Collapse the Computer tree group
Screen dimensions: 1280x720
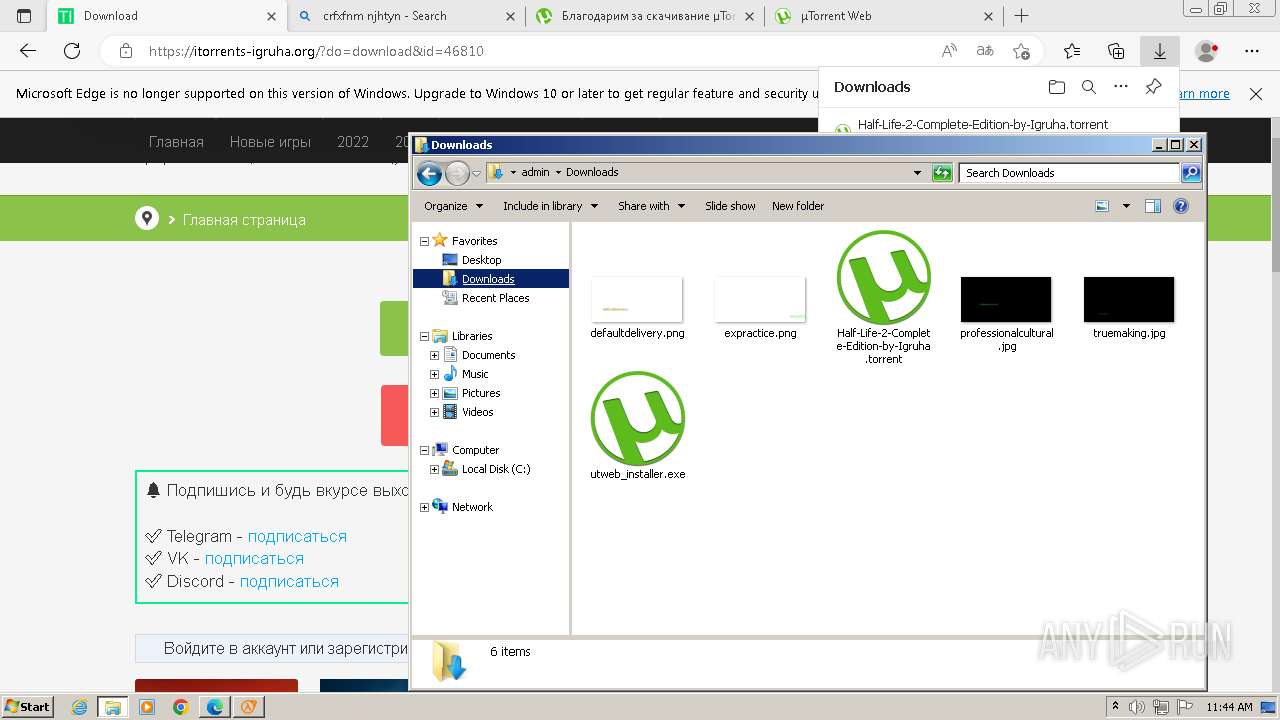(424, 450)
